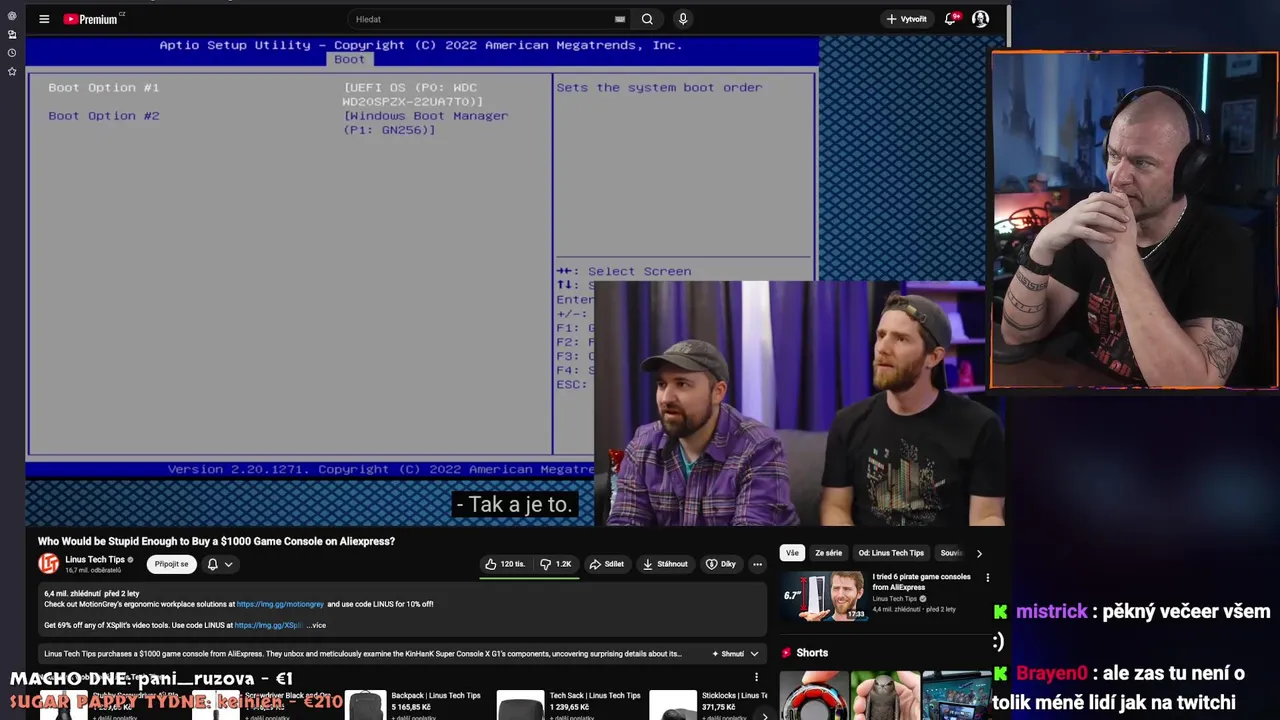Open bookmarks star icon in left sidebar

click(x=12, y=72)
